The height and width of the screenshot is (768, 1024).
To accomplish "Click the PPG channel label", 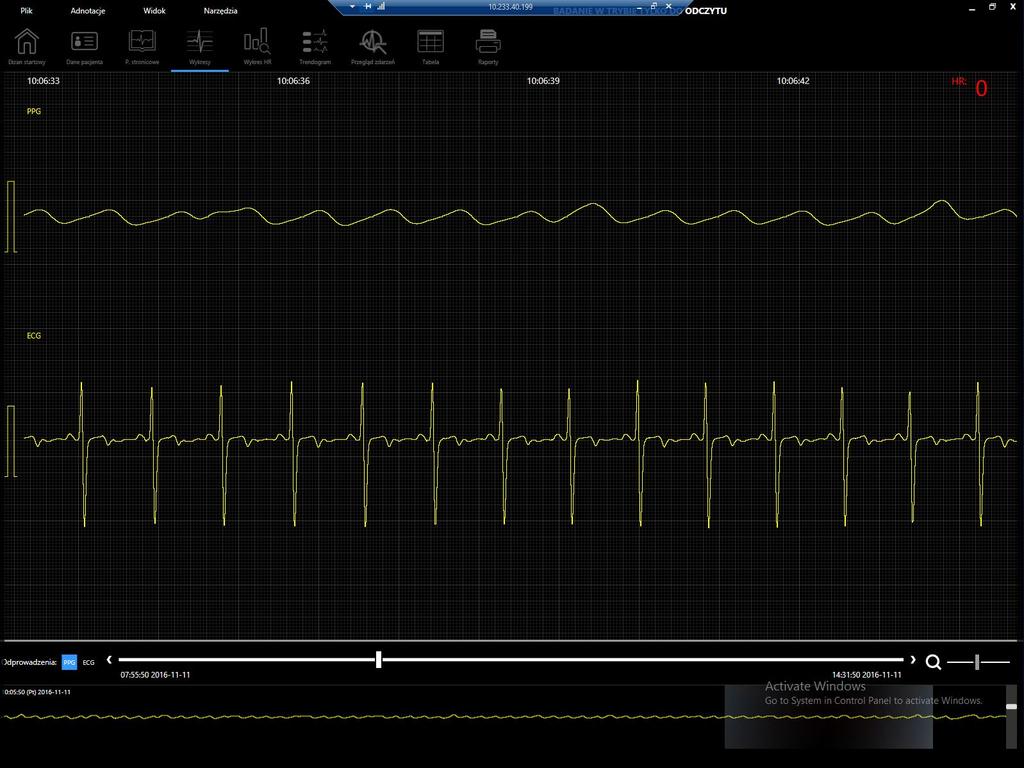I will click(33, 111).
